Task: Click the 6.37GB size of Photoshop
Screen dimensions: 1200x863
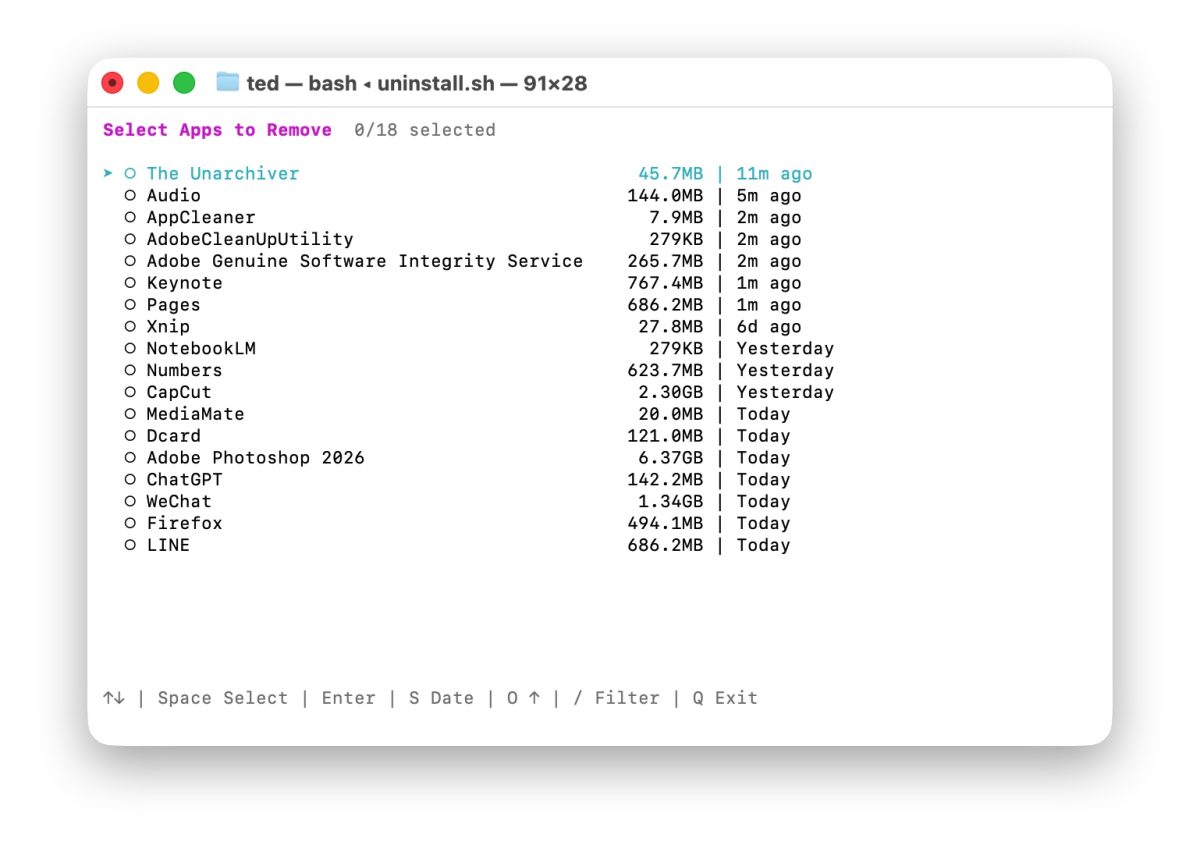Action: pyautogui.click(x=671, y=458)
